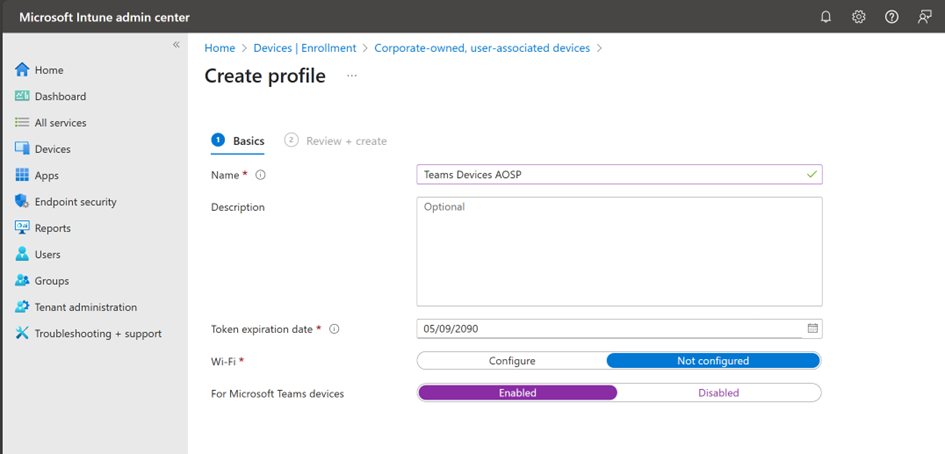Open Endpoint security in sidebar
This screenshot has width=945, height=454.
pyautogui.click(x=75, y=202)
